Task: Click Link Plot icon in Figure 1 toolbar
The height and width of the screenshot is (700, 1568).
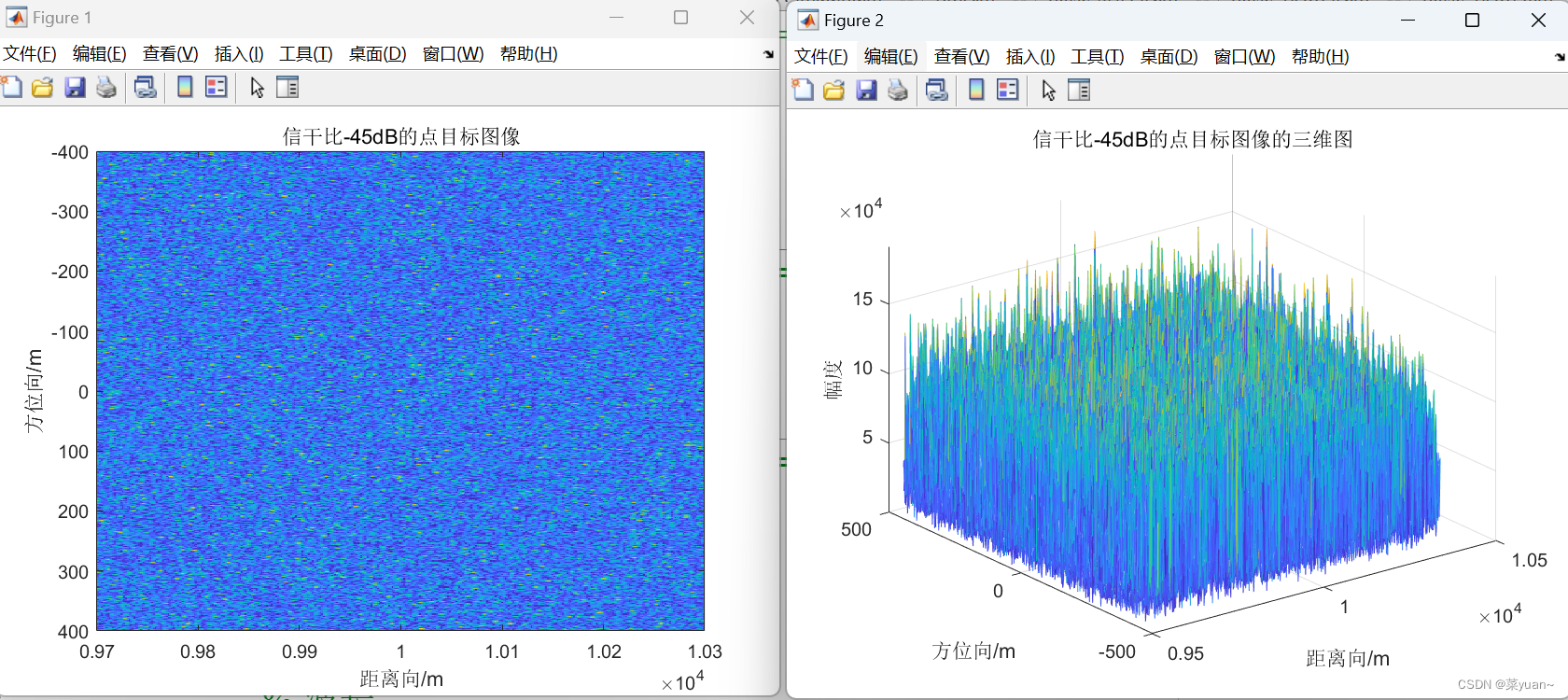Action: [145, 88]
